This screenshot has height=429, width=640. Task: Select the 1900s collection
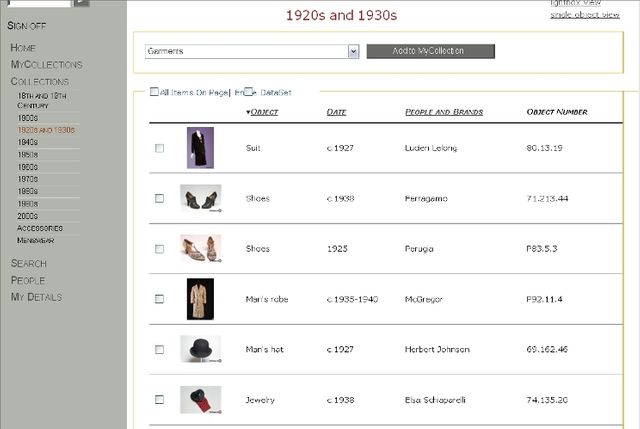[28, 118]
